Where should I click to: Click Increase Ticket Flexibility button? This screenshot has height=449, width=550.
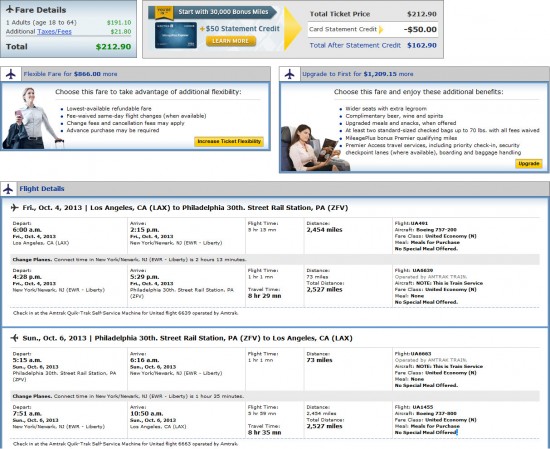point(229,141)
